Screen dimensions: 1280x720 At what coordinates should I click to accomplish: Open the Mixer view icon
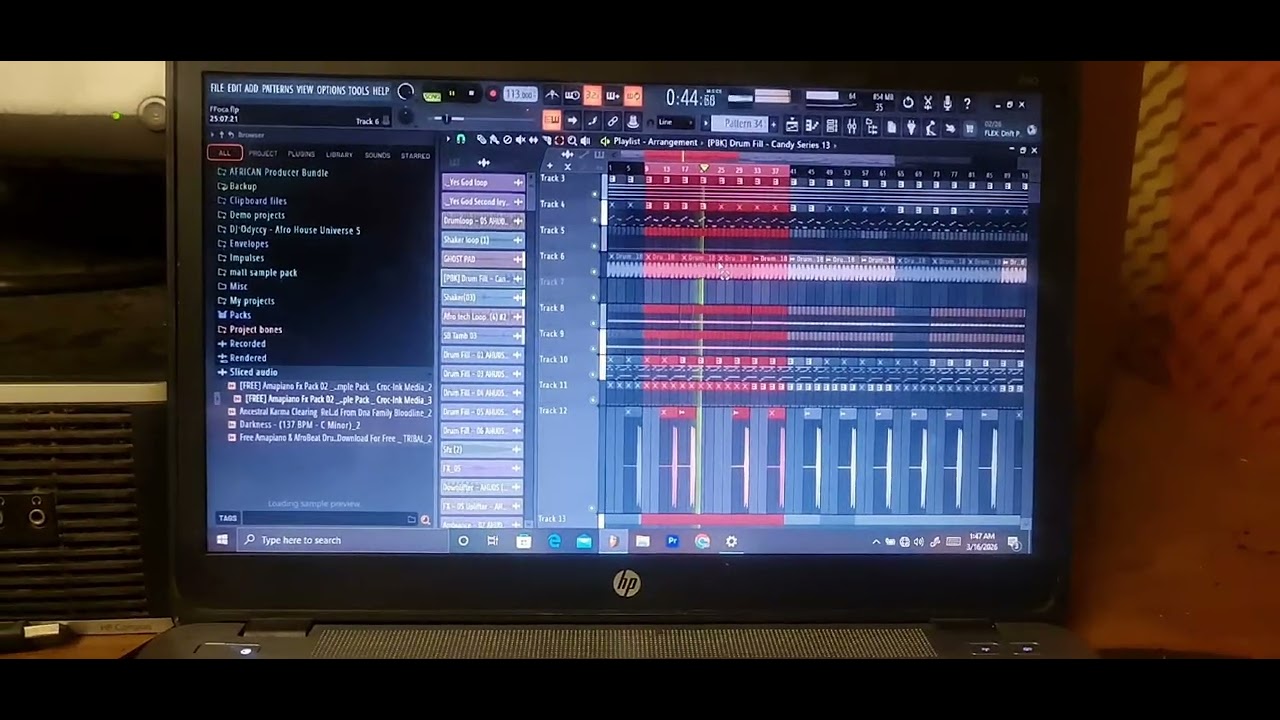tap(851, 125)
